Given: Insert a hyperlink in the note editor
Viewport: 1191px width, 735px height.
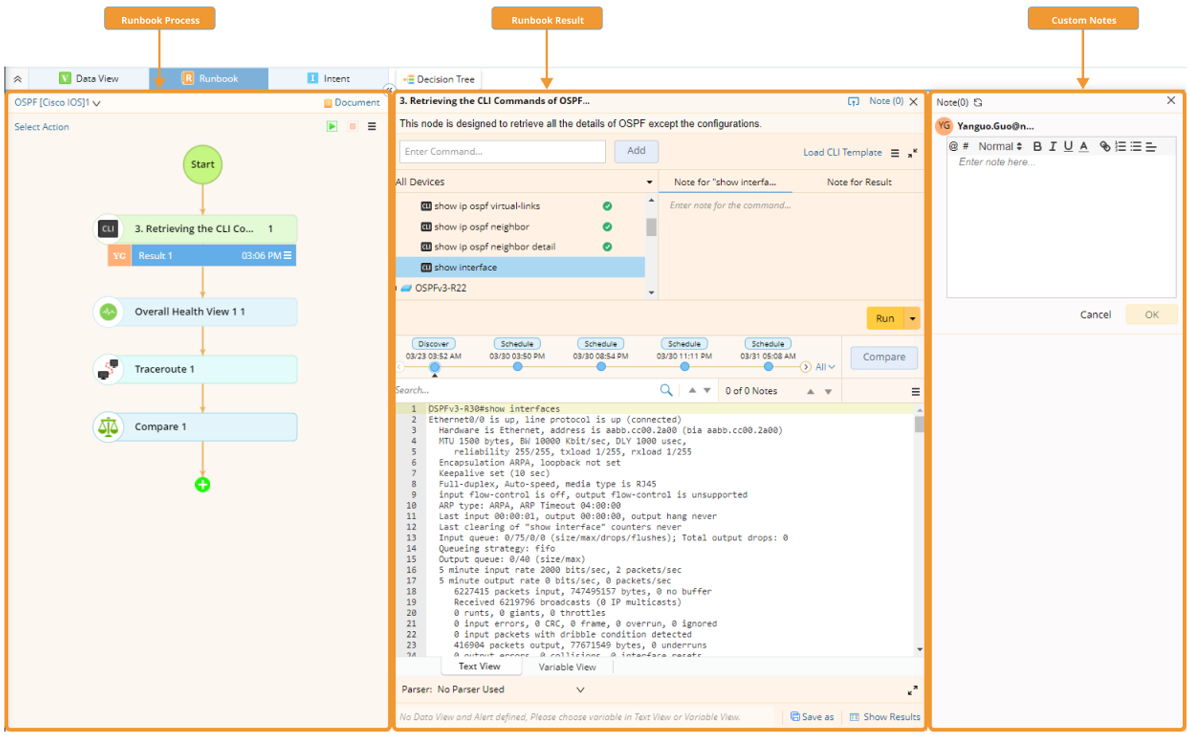Looking at the screenshot, I should pos(1105,147).
